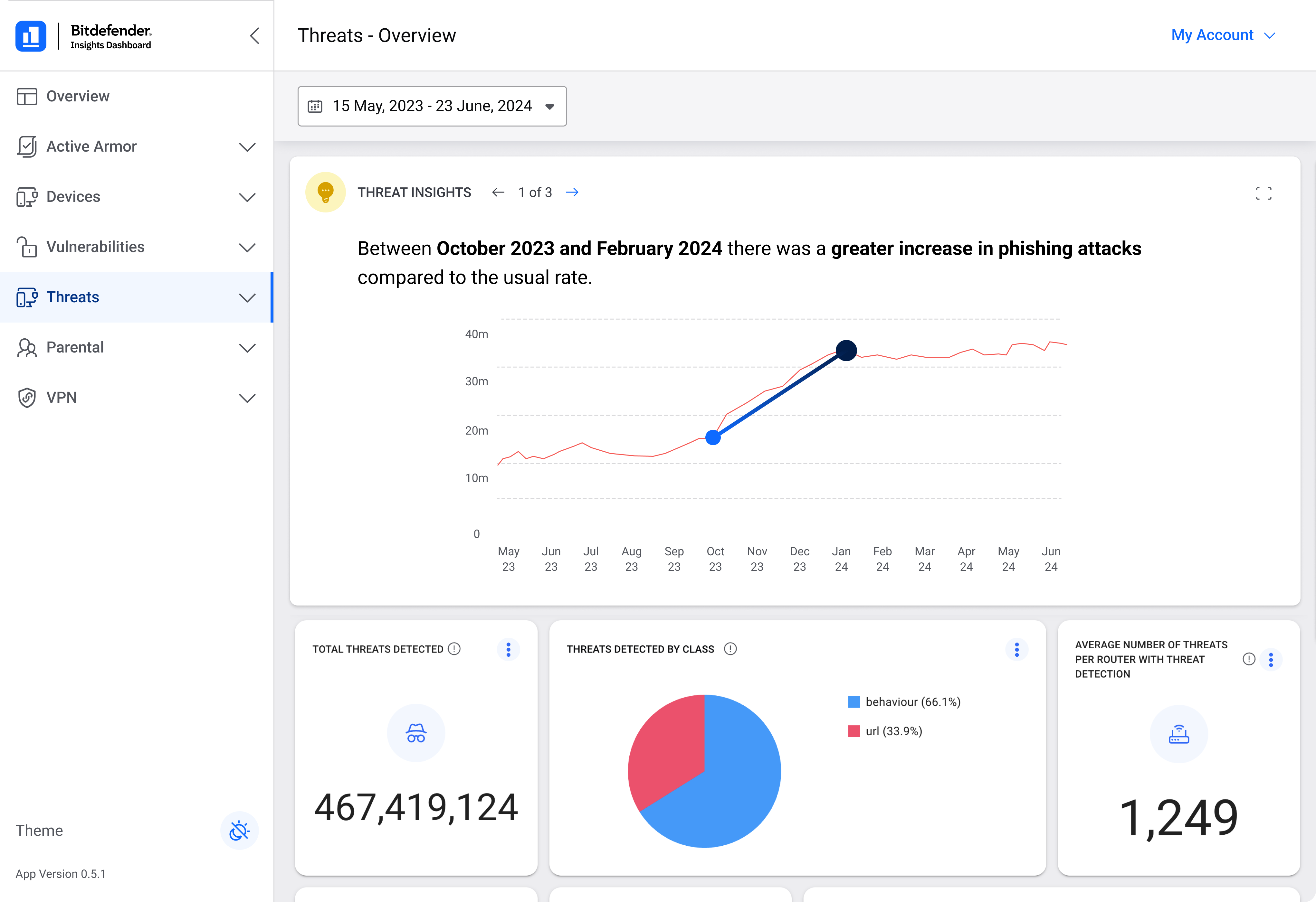Click the 'THREAT INSIGHTS' heading
Screen dimensions: 1316x902
(x=414, y=193)
